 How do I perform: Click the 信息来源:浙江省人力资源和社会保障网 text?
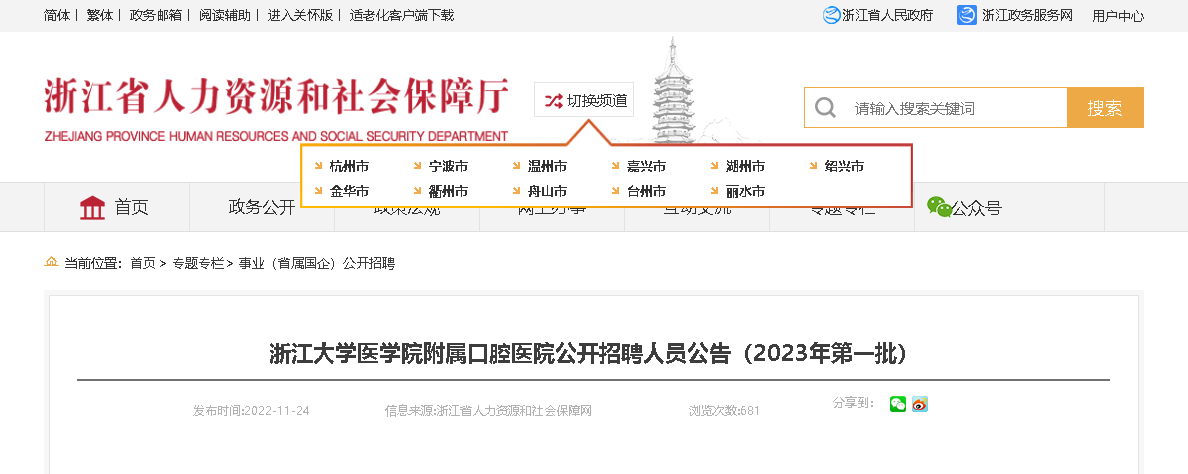488,411
